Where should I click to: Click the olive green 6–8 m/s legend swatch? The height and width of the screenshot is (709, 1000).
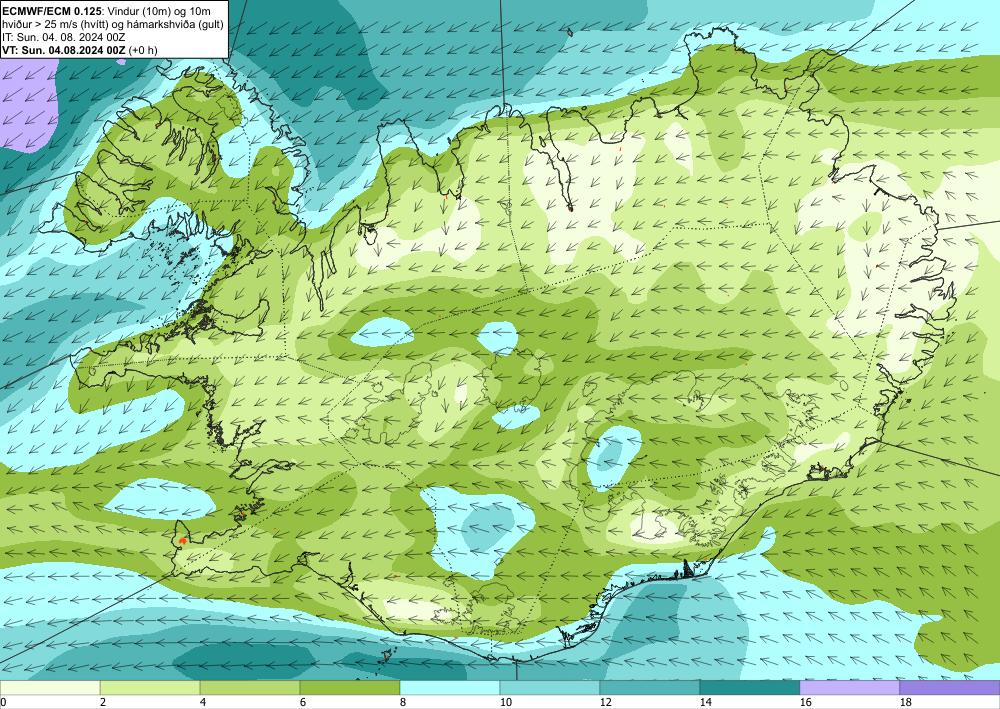[350, 688]
